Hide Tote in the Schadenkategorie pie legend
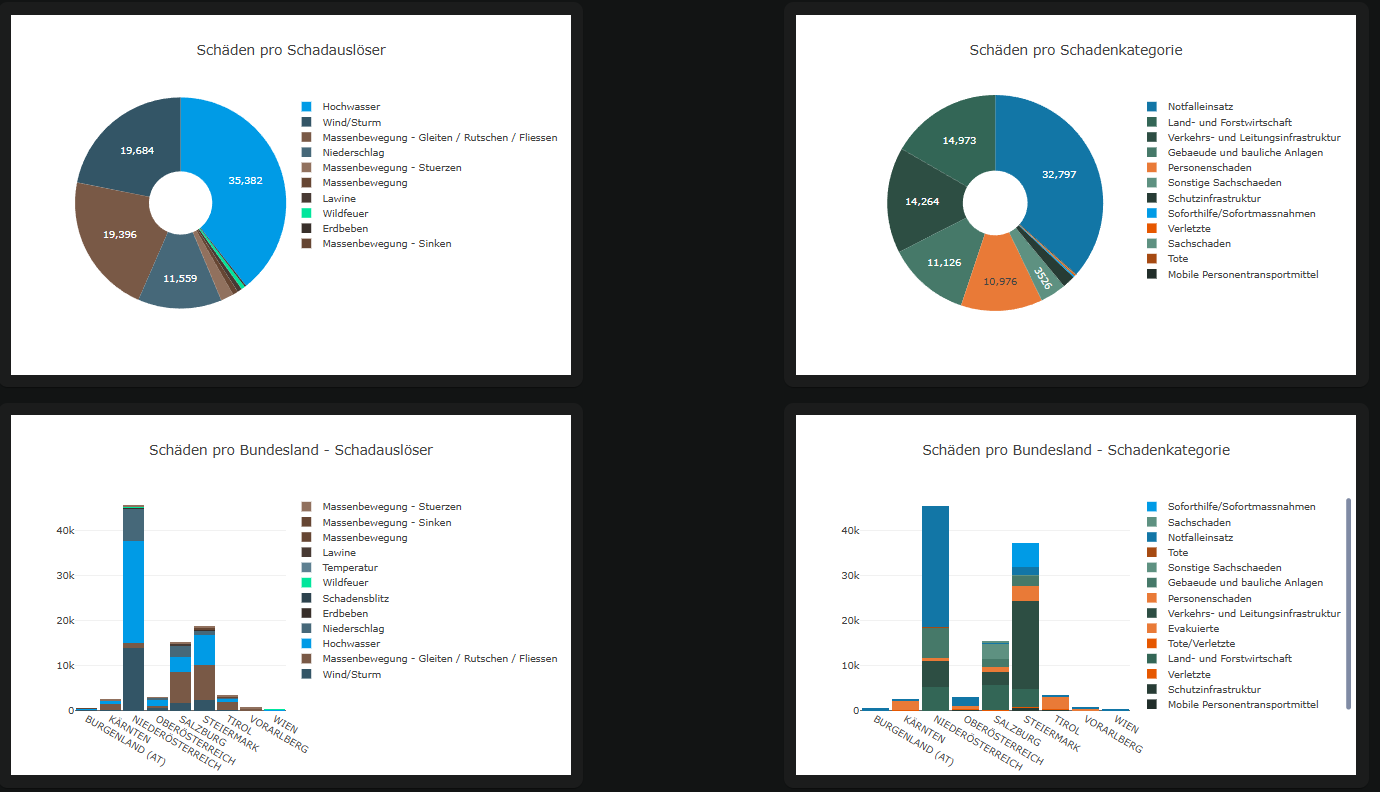 point(1177,259)
